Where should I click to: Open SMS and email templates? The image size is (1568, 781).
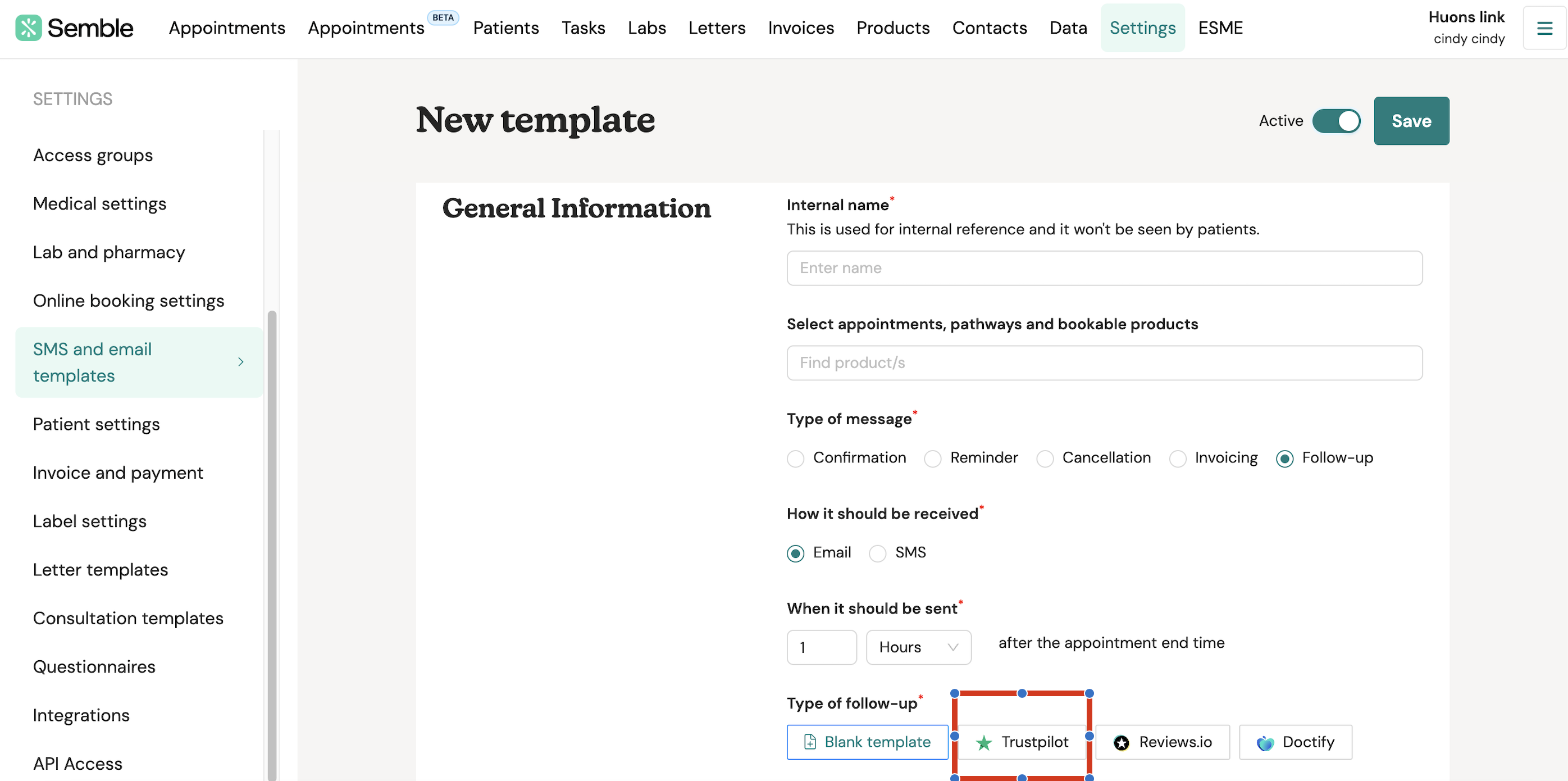[139, 362]
